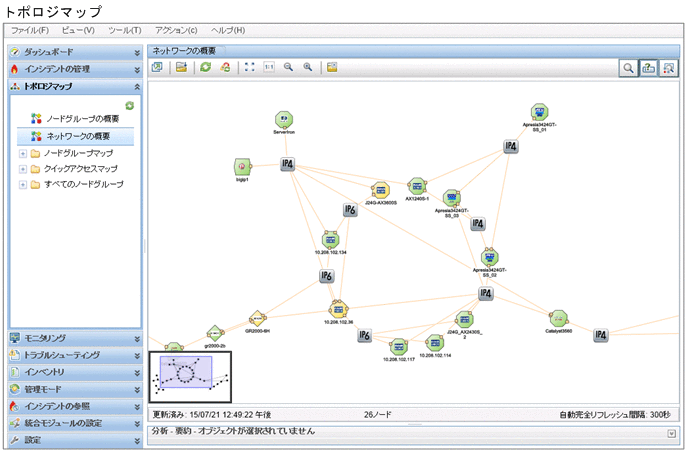Select the 1:1 actual size icon
This screenshot has height=452, width=687.
[x=269, y=67]
